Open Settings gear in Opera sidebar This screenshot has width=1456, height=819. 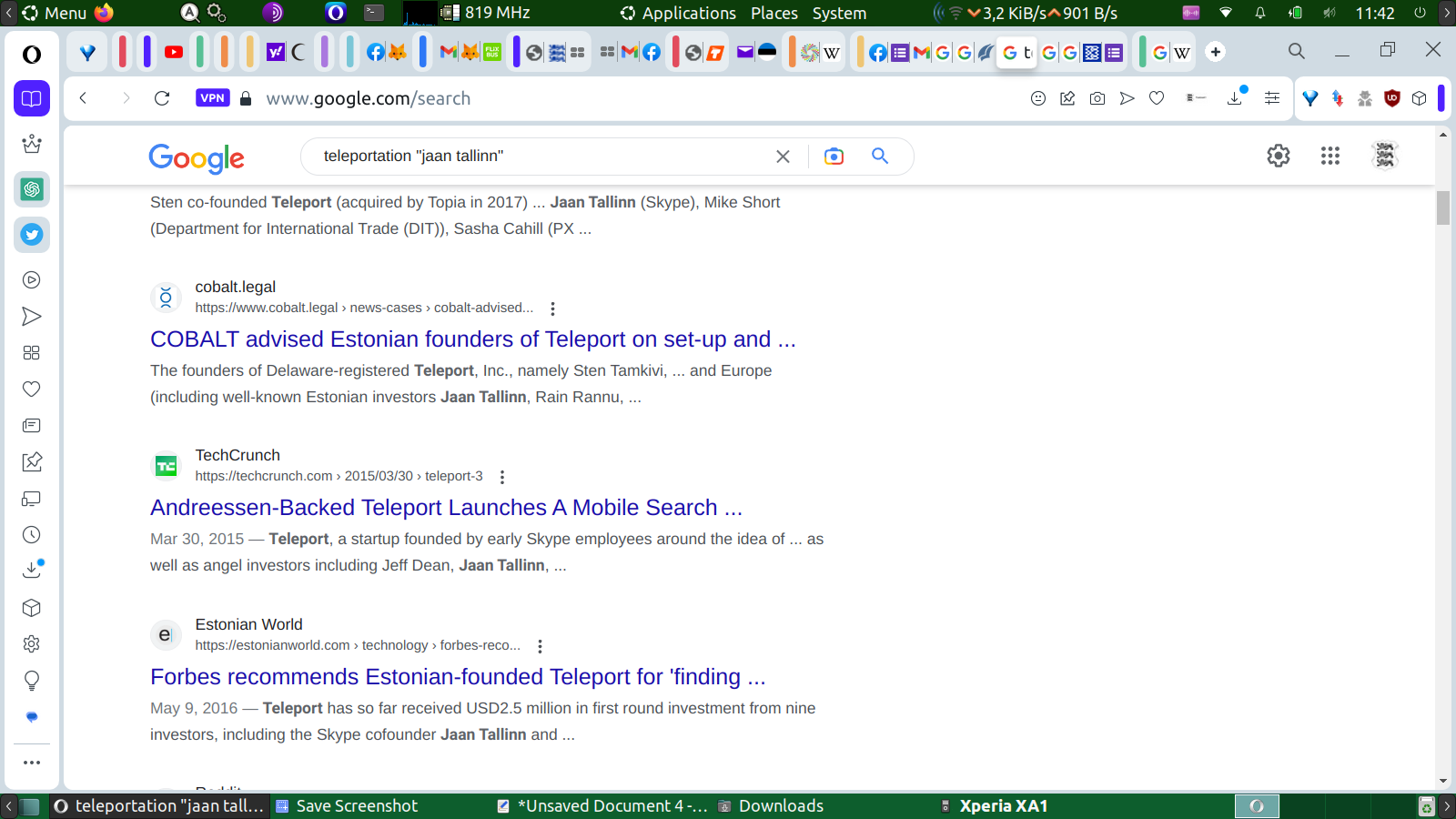click(x=32, y=644)
